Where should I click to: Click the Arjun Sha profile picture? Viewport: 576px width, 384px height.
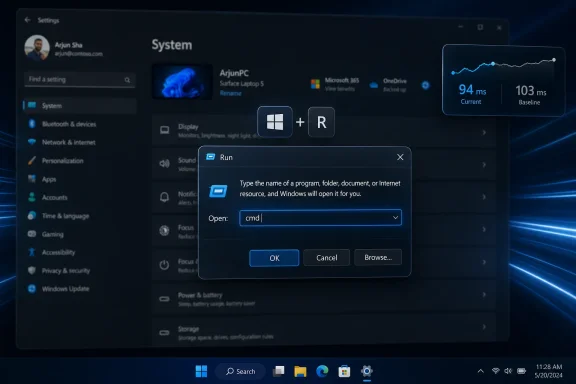click(37, 48)
